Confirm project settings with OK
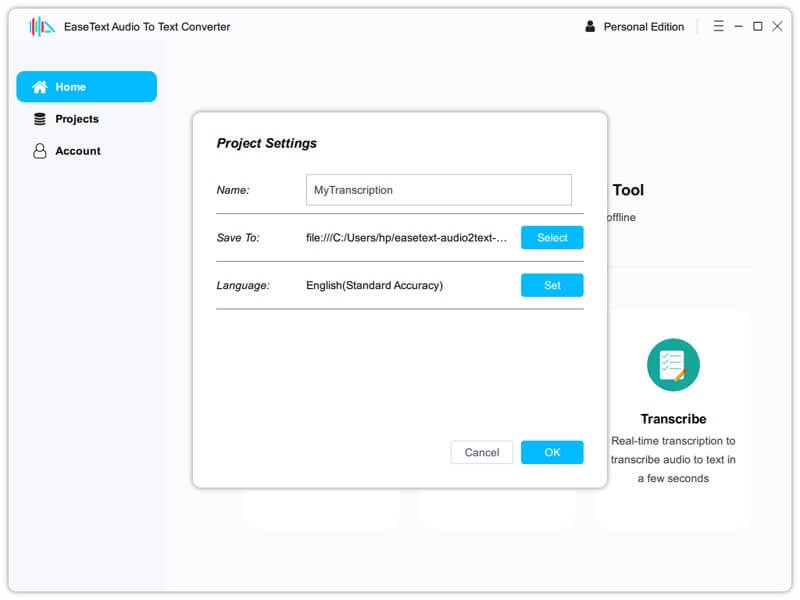The image size is (800, 600). (552, 452)
